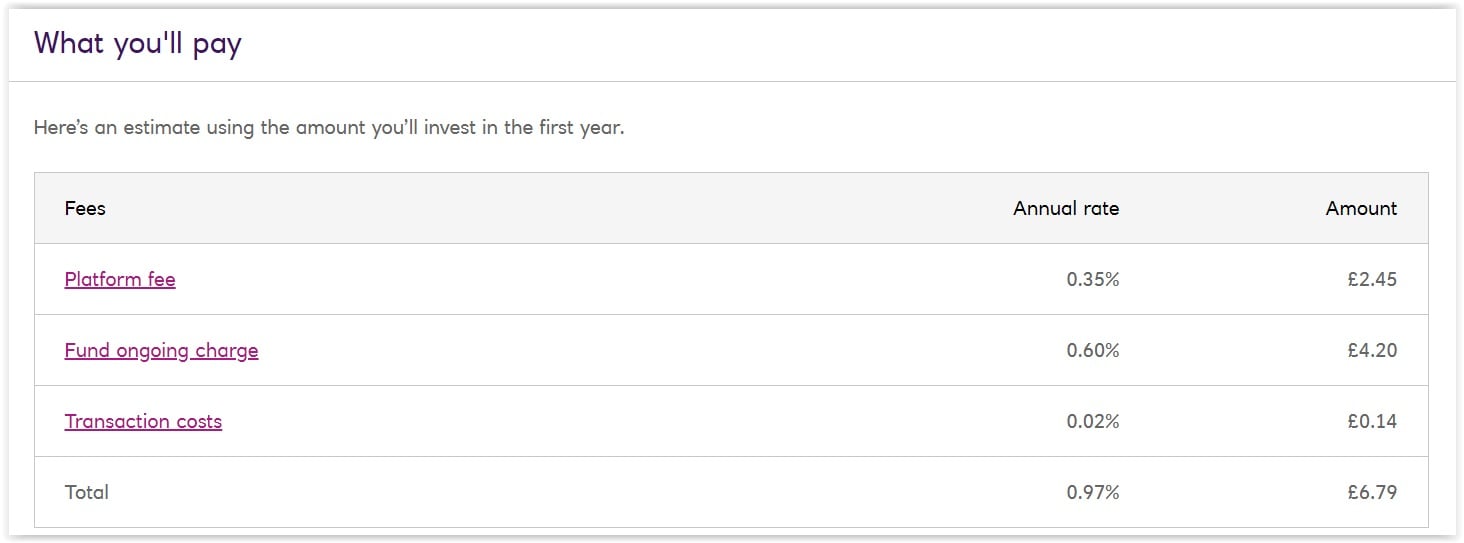The width and height of the screenshot is (1464, 543).
Task: Click the Amount column header
Action: click(1361, 208)
